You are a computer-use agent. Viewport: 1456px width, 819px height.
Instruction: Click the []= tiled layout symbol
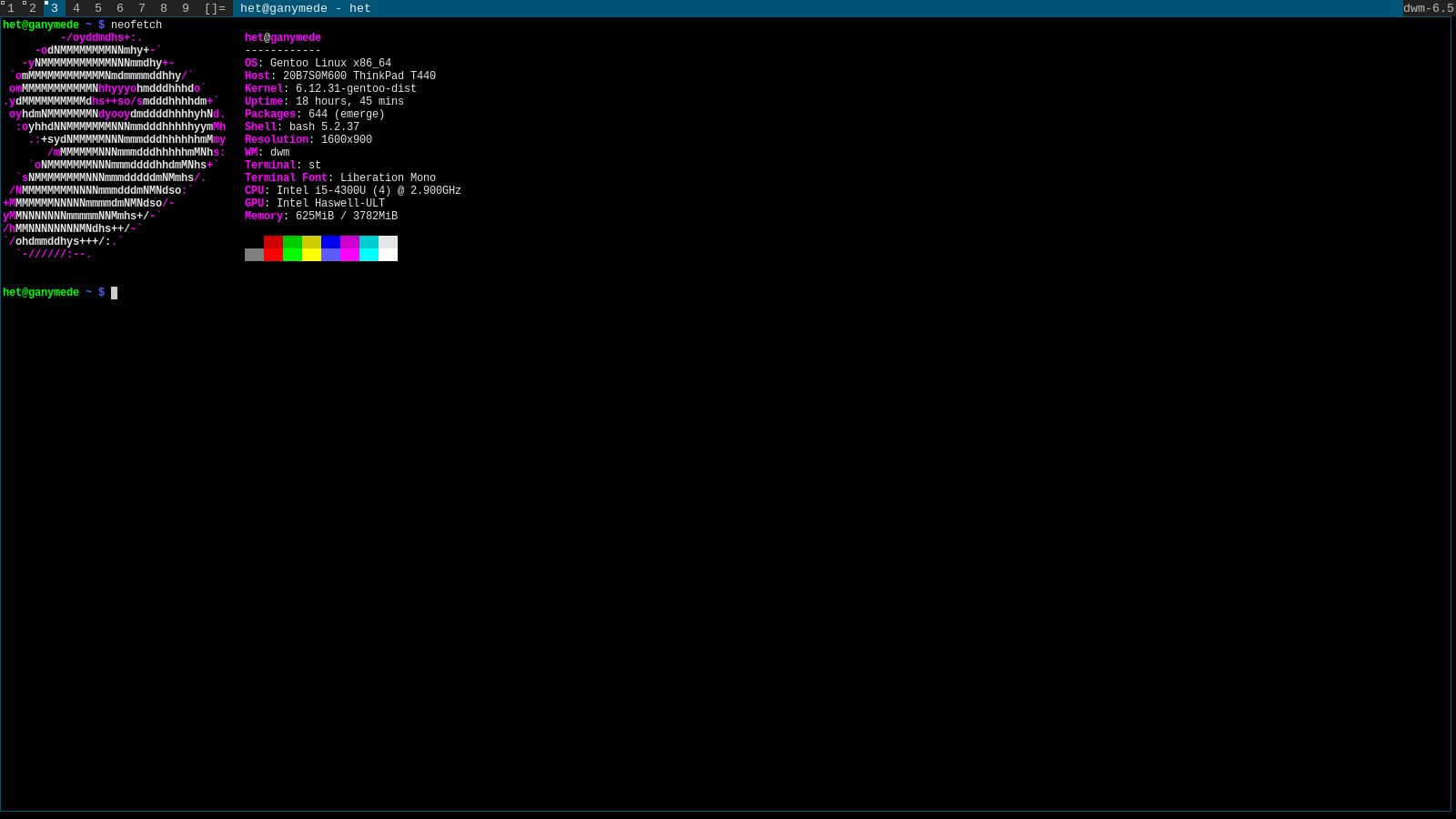[215, 8]
